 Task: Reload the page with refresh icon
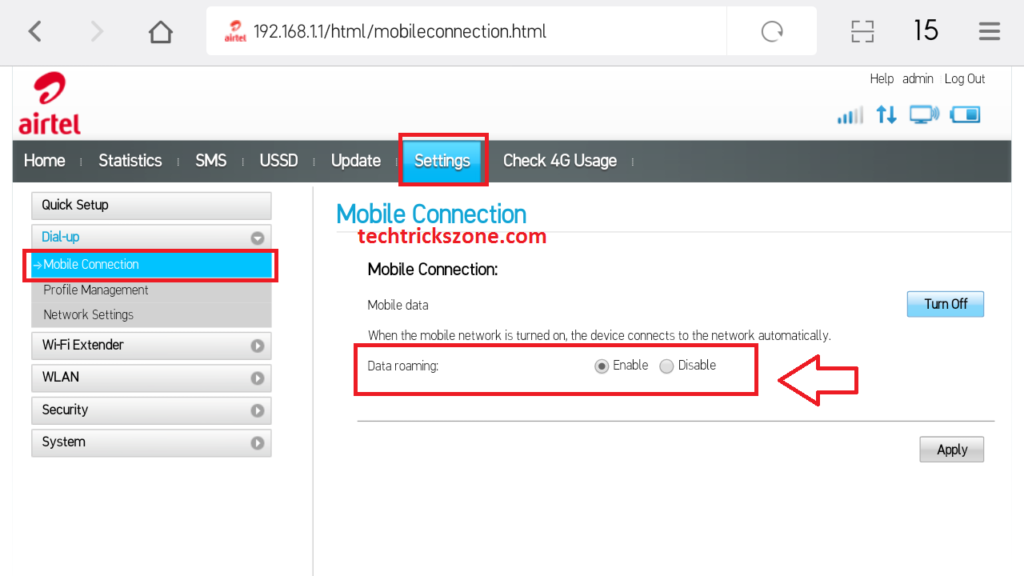tap(772, 32)
